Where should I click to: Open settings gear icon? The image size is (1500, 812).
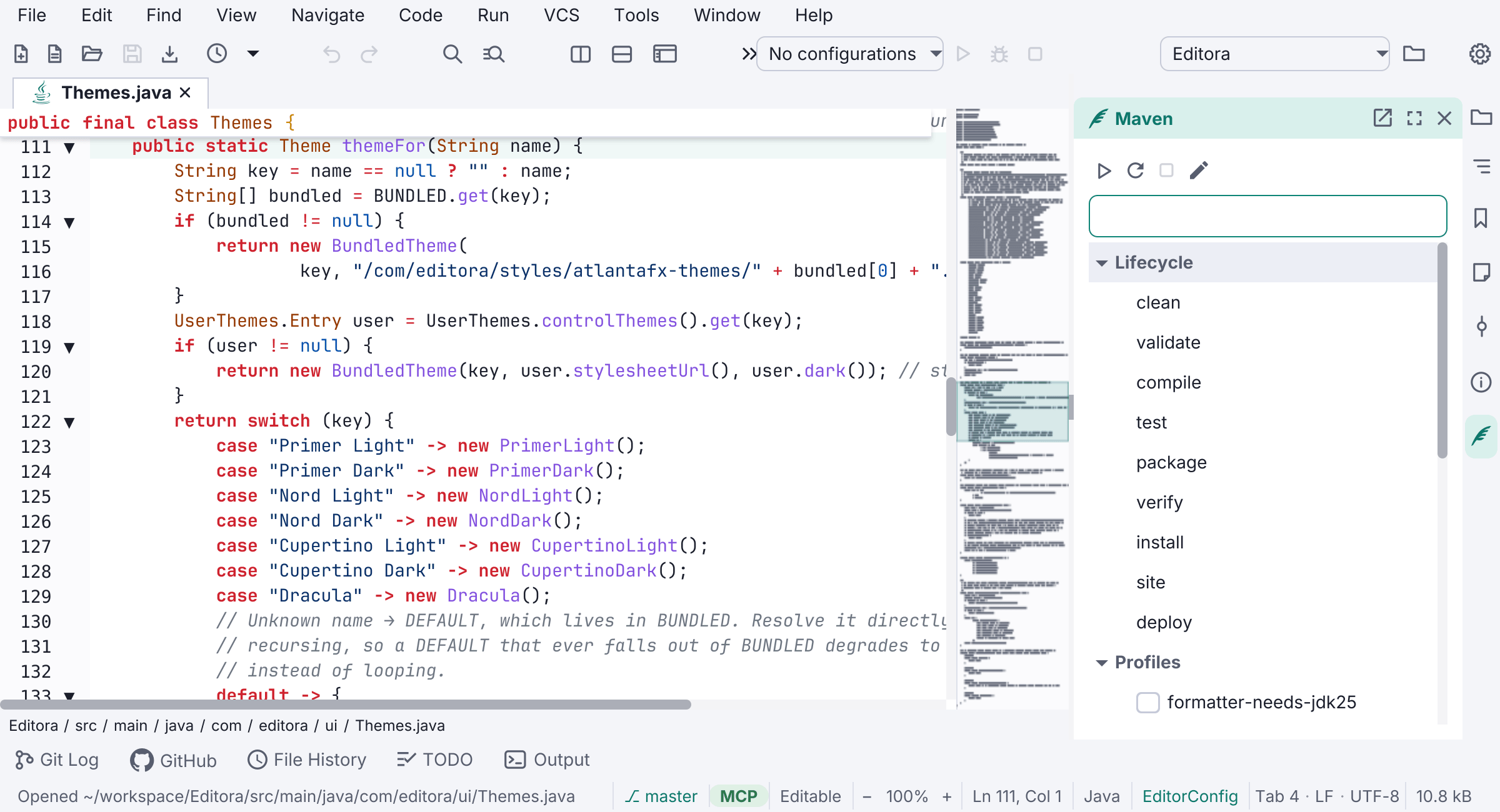[1480, 54]
